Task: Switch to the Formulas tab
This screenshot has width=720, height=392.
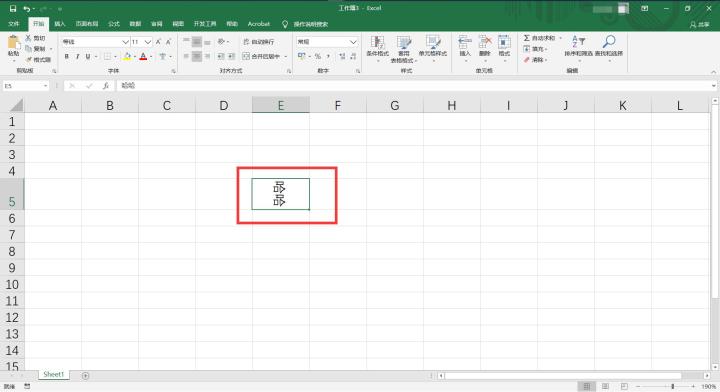Action: point(114,24)
